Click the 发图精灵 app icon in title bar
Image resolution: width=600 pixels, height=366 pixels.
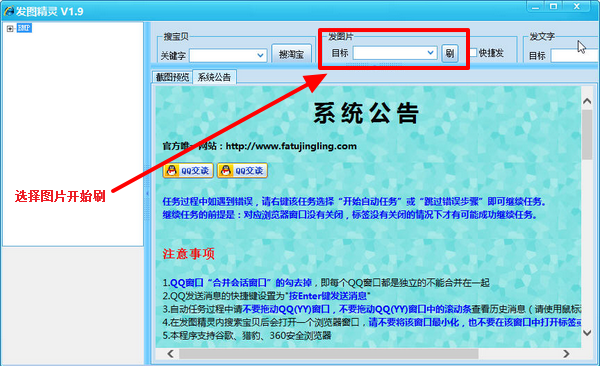(8, 11)
